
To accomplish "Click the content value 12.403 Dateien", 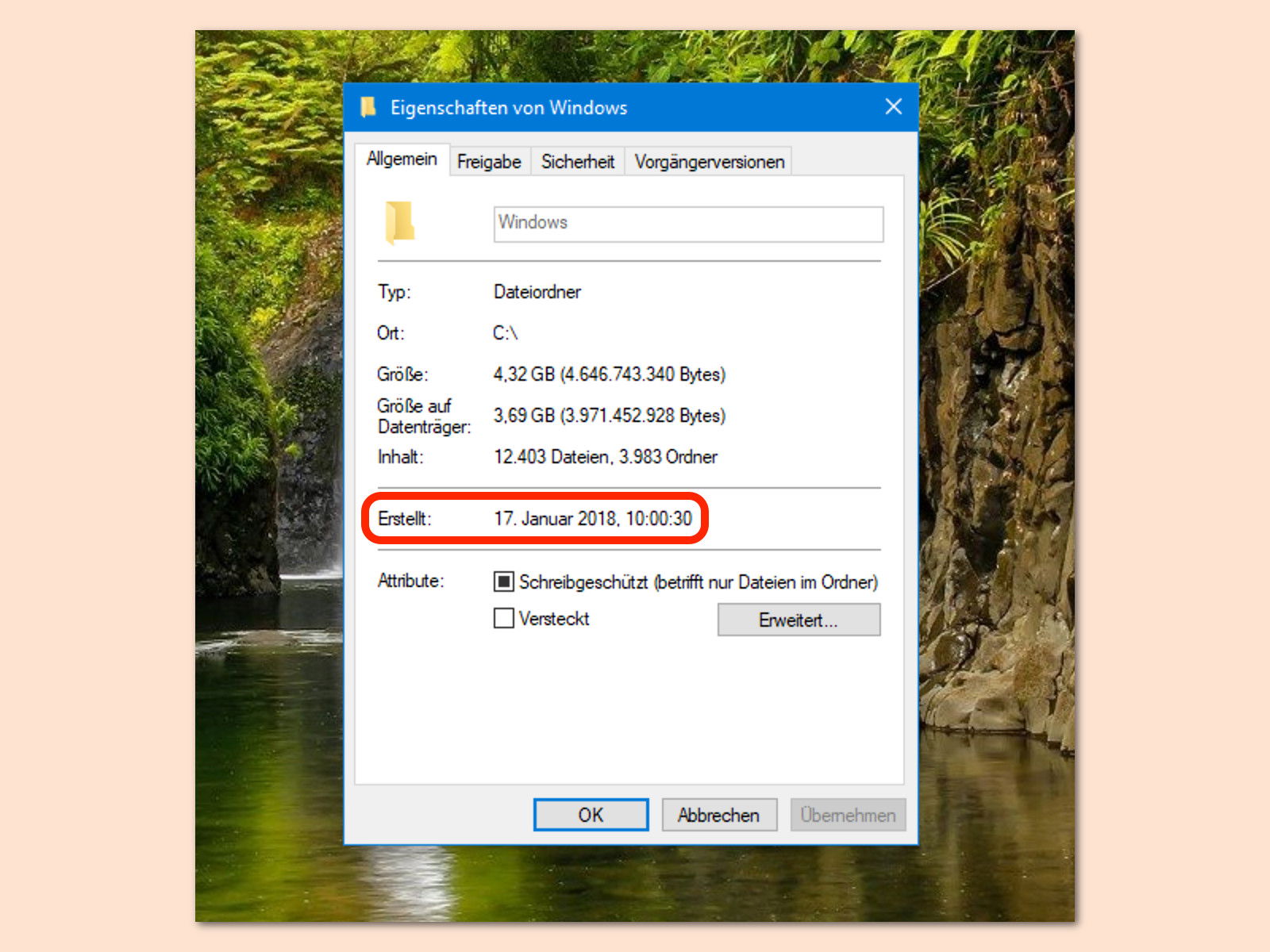I will [606, 457].
